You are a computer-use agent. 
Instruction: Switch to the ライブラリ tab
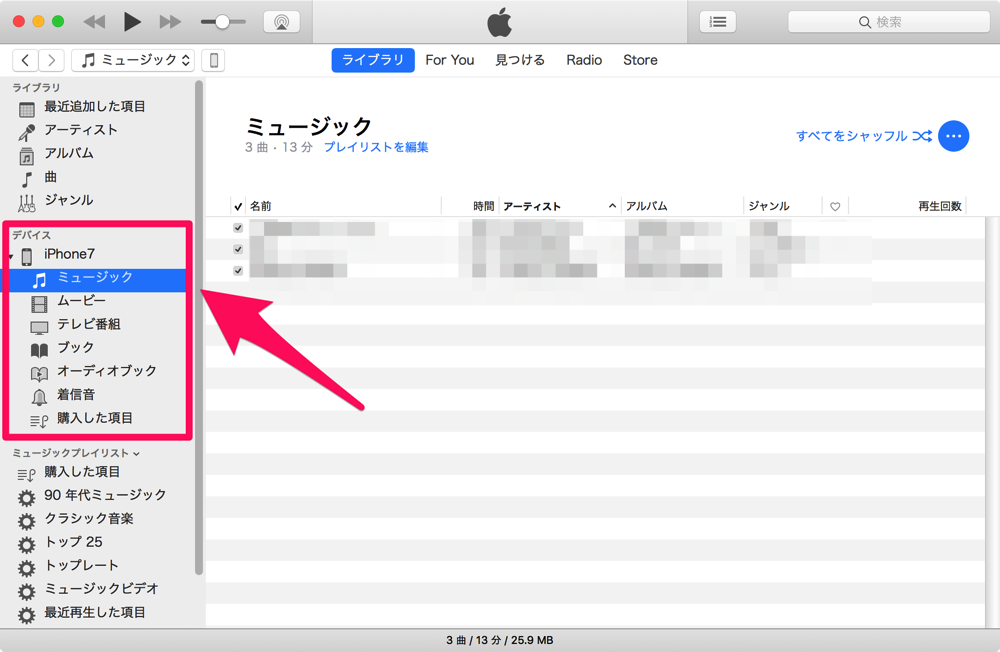(373, 60)
